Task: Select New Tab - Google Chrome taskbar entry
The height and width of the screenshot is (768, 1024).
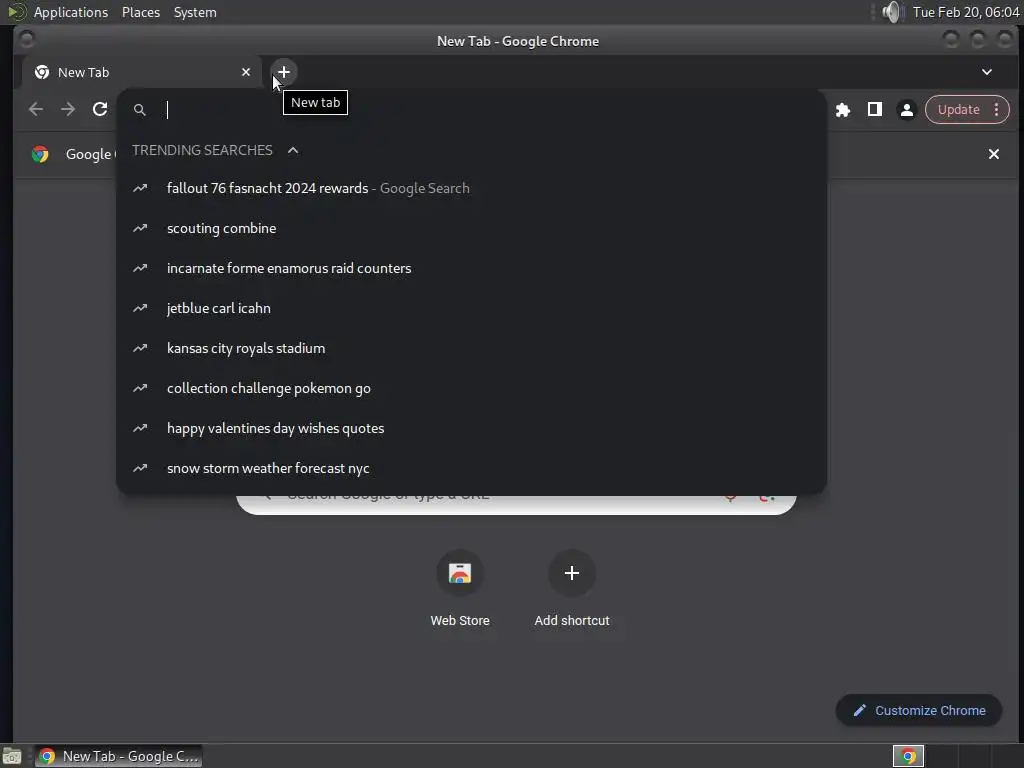Action: click(119, 756)
